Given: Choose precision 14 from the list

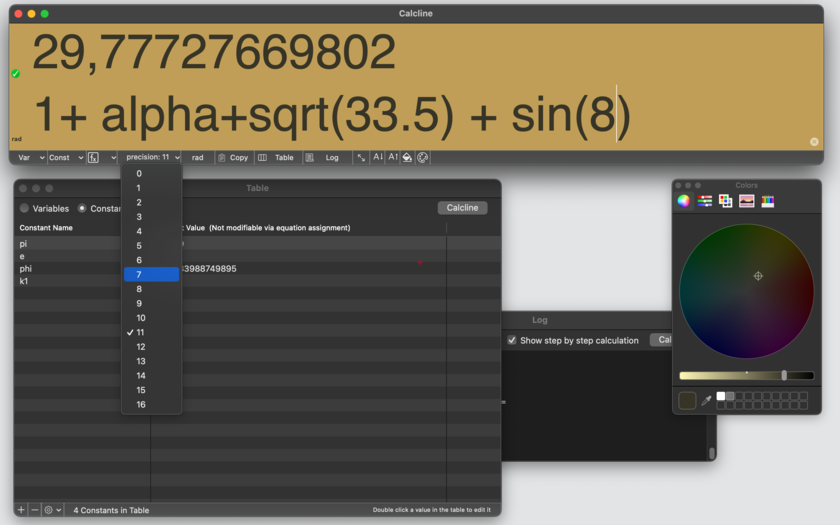Looking at the screenshot, I should tap(152, 376).
